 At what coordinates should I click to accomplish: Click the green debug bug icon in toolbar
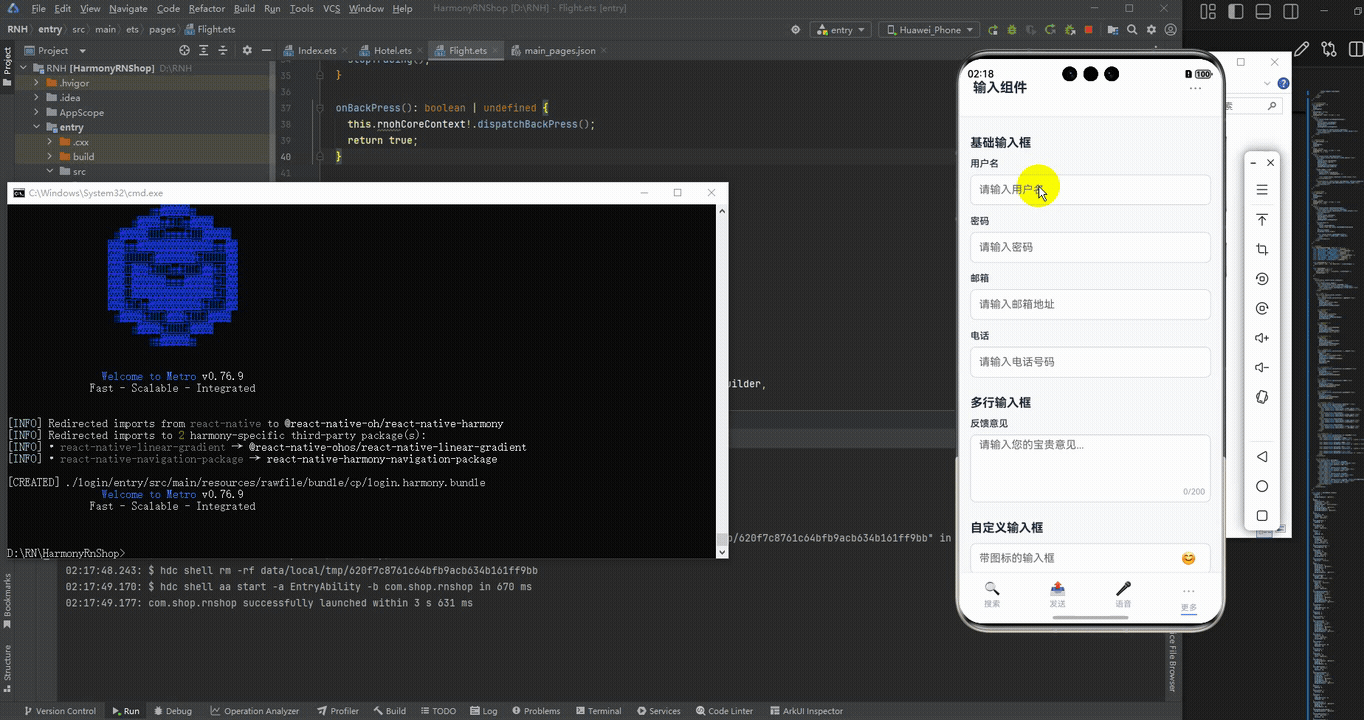[x=1010, y=30]
